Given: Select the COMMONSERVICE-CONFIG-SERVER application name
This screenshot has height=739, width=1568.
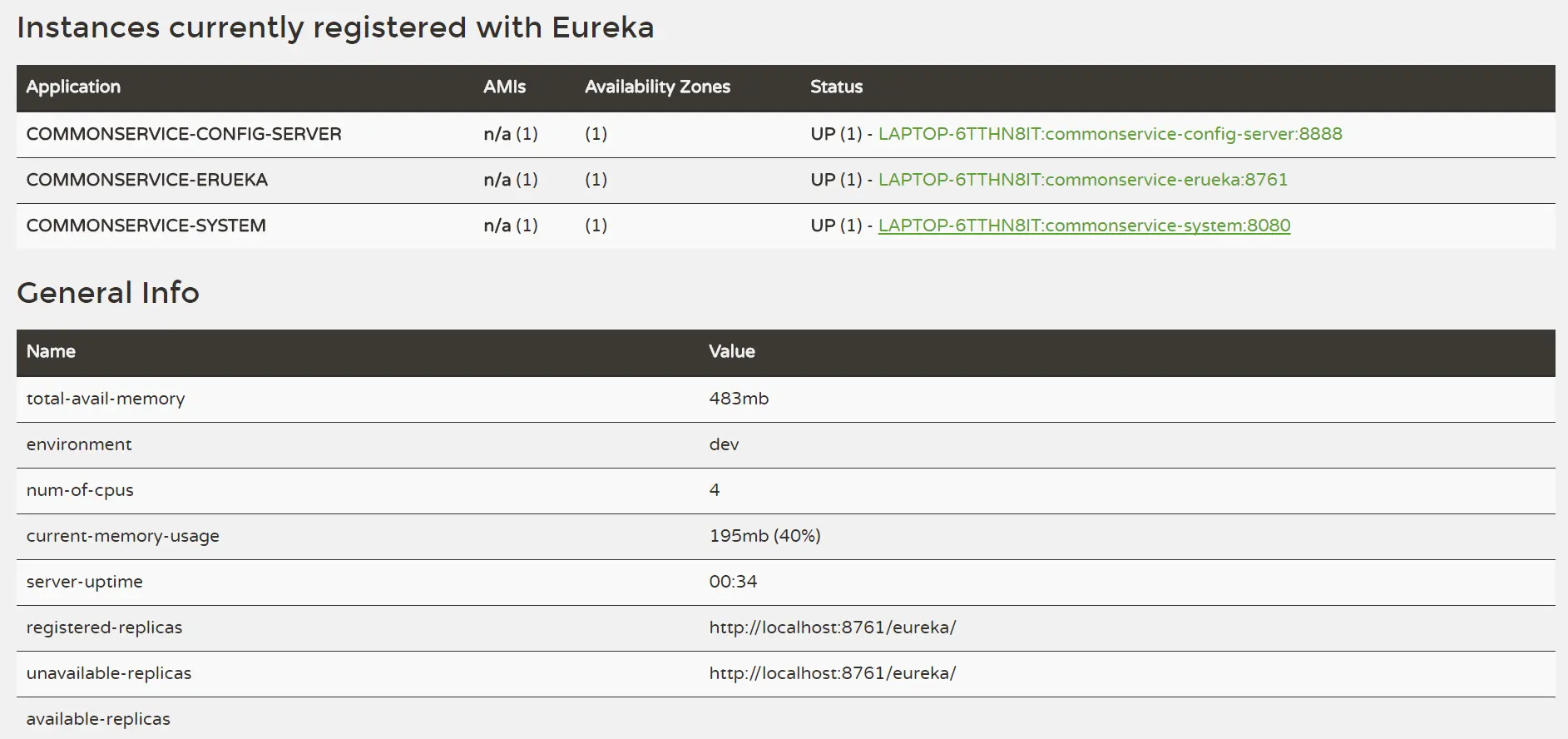Looking at the screenshot, I should [x=184, y=134].
